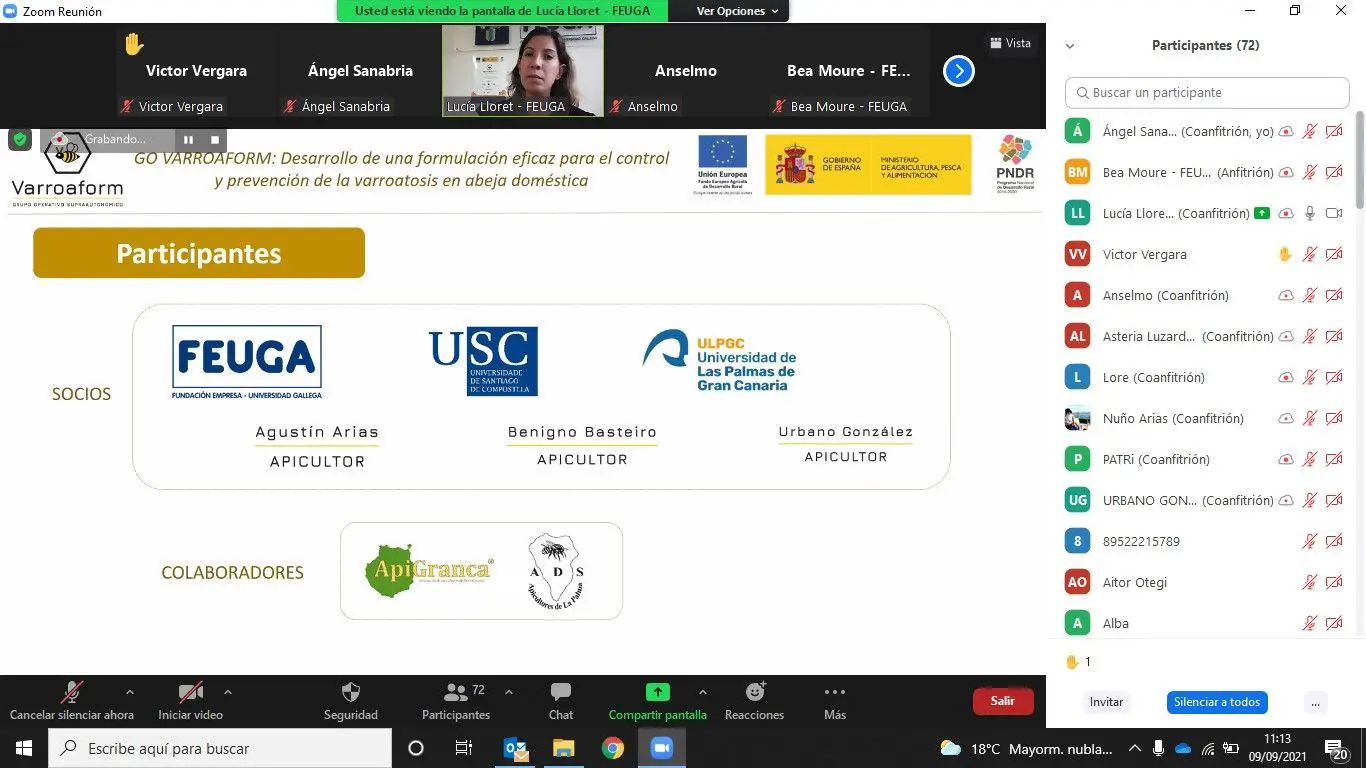Pause the recording

[188, 140]
